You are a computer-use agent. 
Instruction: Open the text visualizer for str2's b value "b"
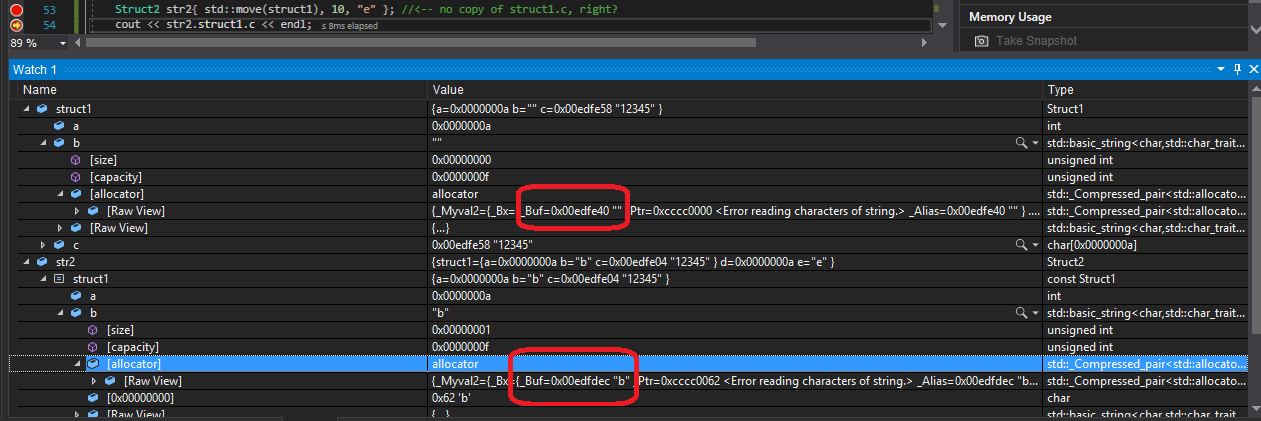click(x=1021, y=313)
